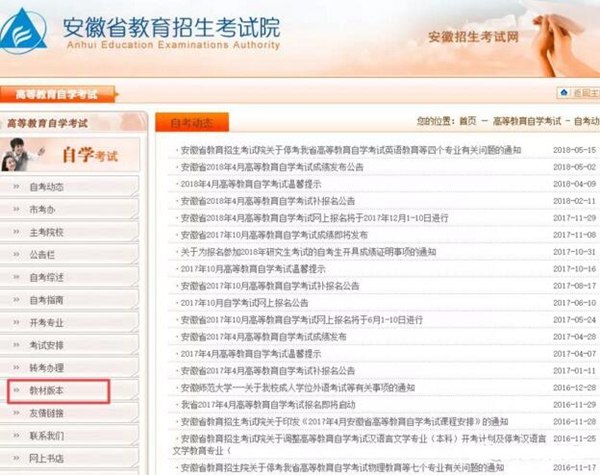
Task: Click the date 2017-11-29
Action: click(x=574, y=218)
